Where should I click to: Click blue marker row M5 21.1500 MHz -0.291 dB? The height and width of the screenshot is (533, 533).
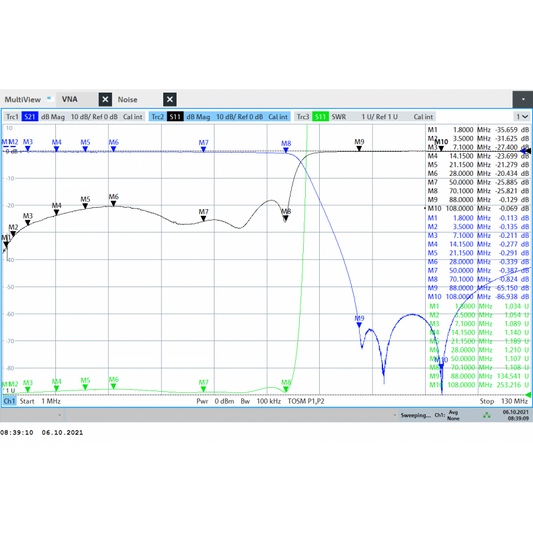coord(478,253)
